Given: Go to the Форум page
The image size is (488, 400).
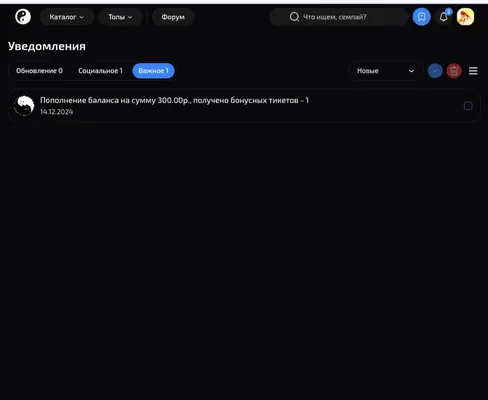Looking at the screenshot, I should (x=173, y=17).
